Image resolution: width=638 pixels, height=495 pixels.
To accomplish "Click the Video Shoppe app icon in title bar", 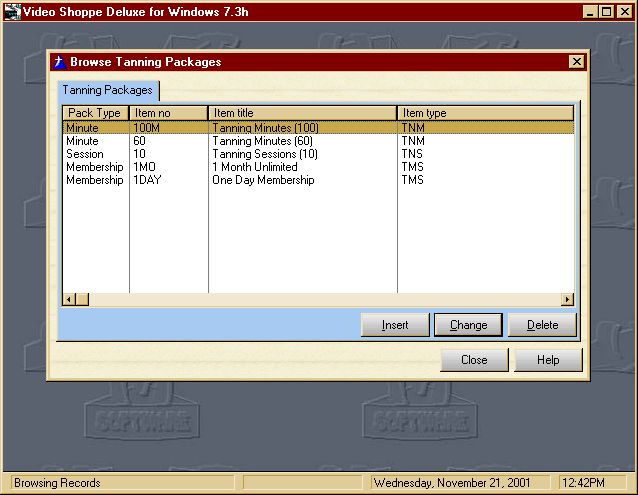I will tap(13, 12).
